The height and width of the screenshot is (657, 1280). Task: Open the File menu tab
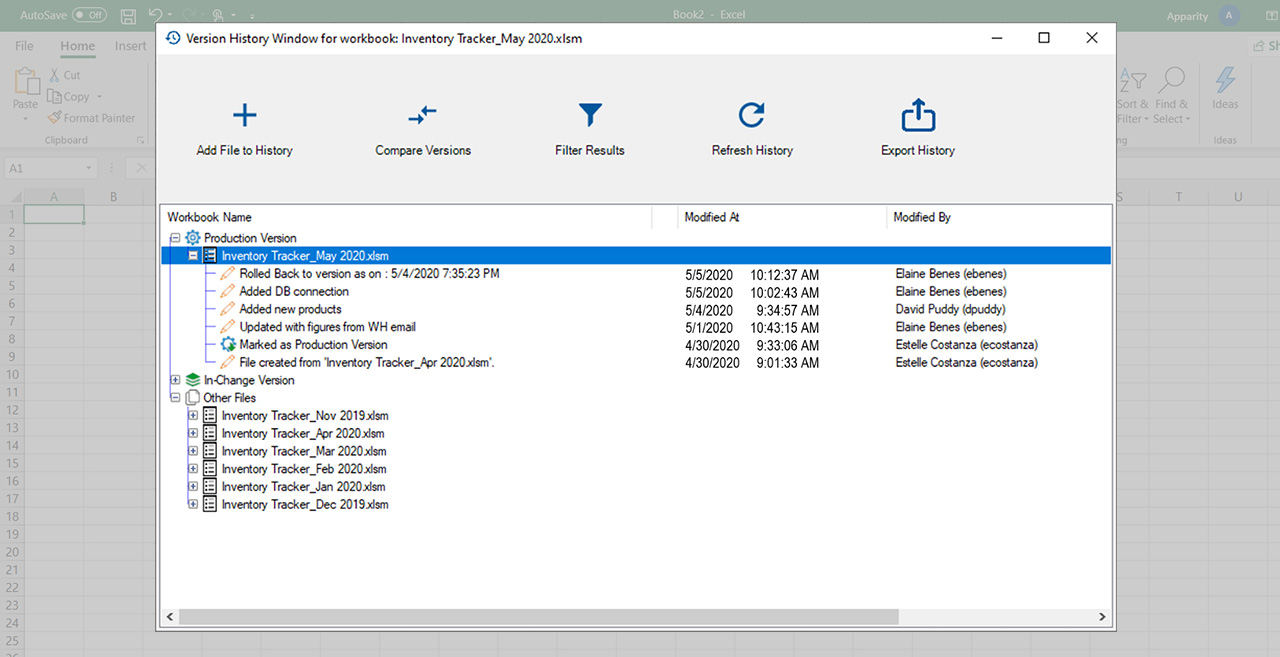pos(24,46)
